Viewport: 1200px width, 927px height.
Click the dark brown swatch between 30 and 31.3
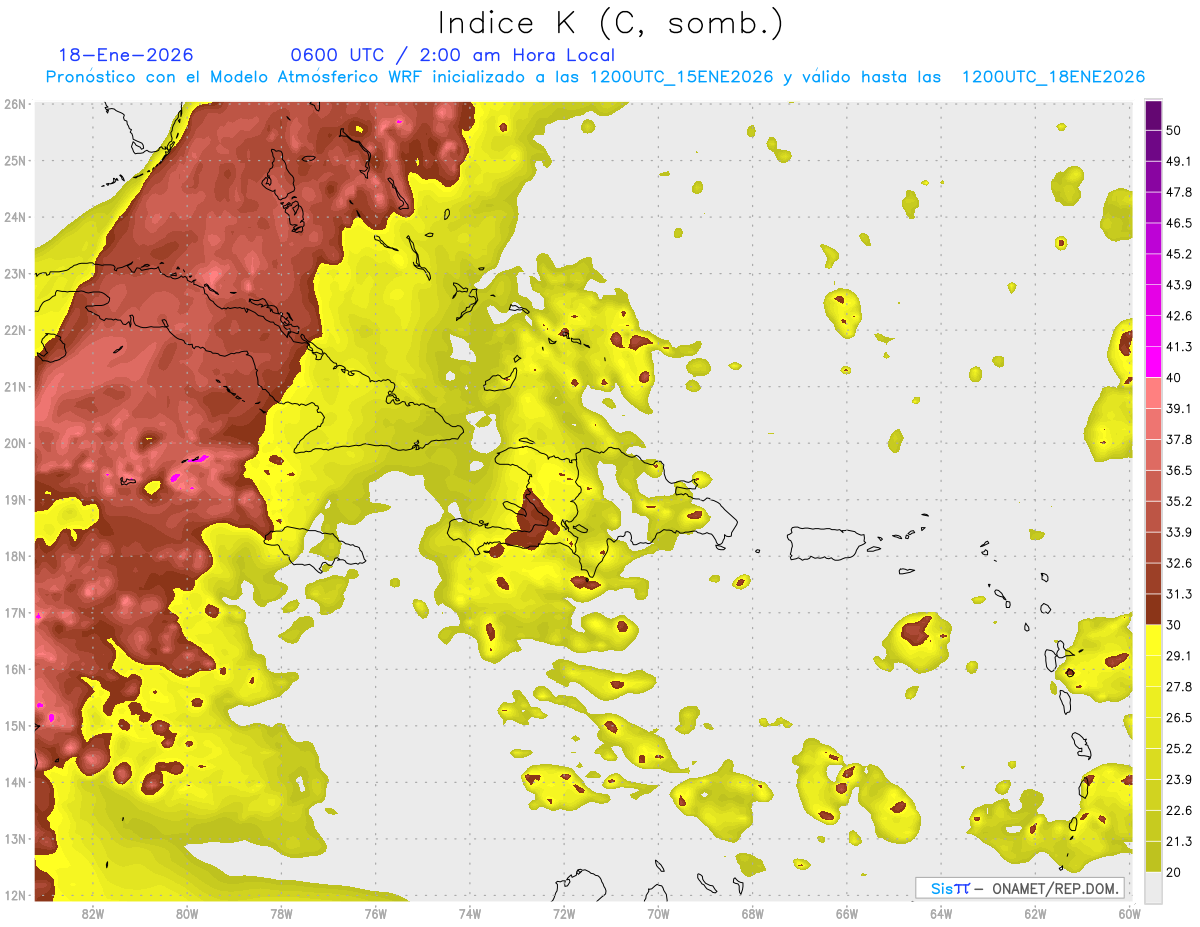point(1153,609)
